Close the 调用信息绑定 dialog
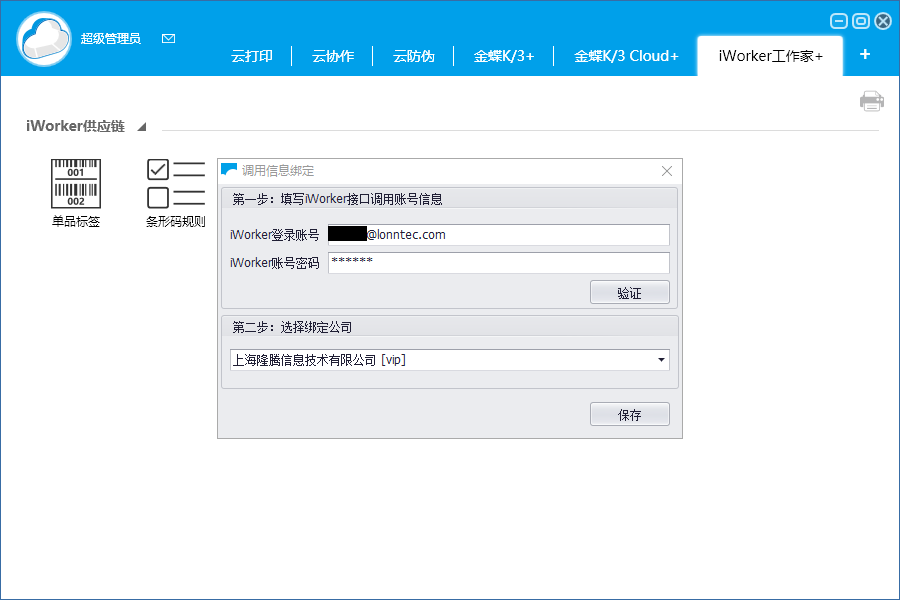900x600 pixels. pyautogui.click(x=666, y=171)
